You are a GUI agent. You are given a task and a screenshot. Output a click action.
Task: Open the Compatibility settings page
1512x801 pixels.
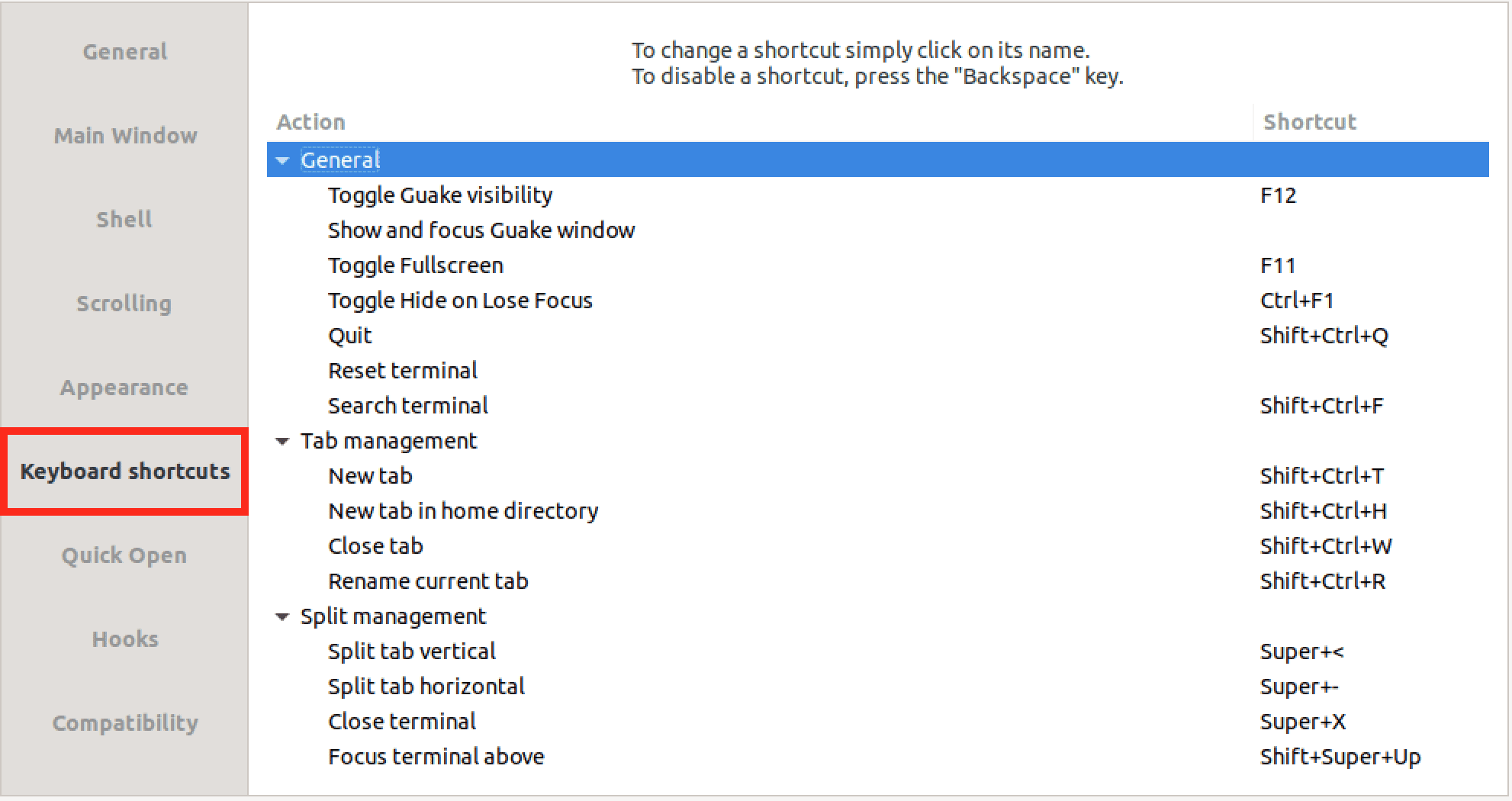(124, 722)
